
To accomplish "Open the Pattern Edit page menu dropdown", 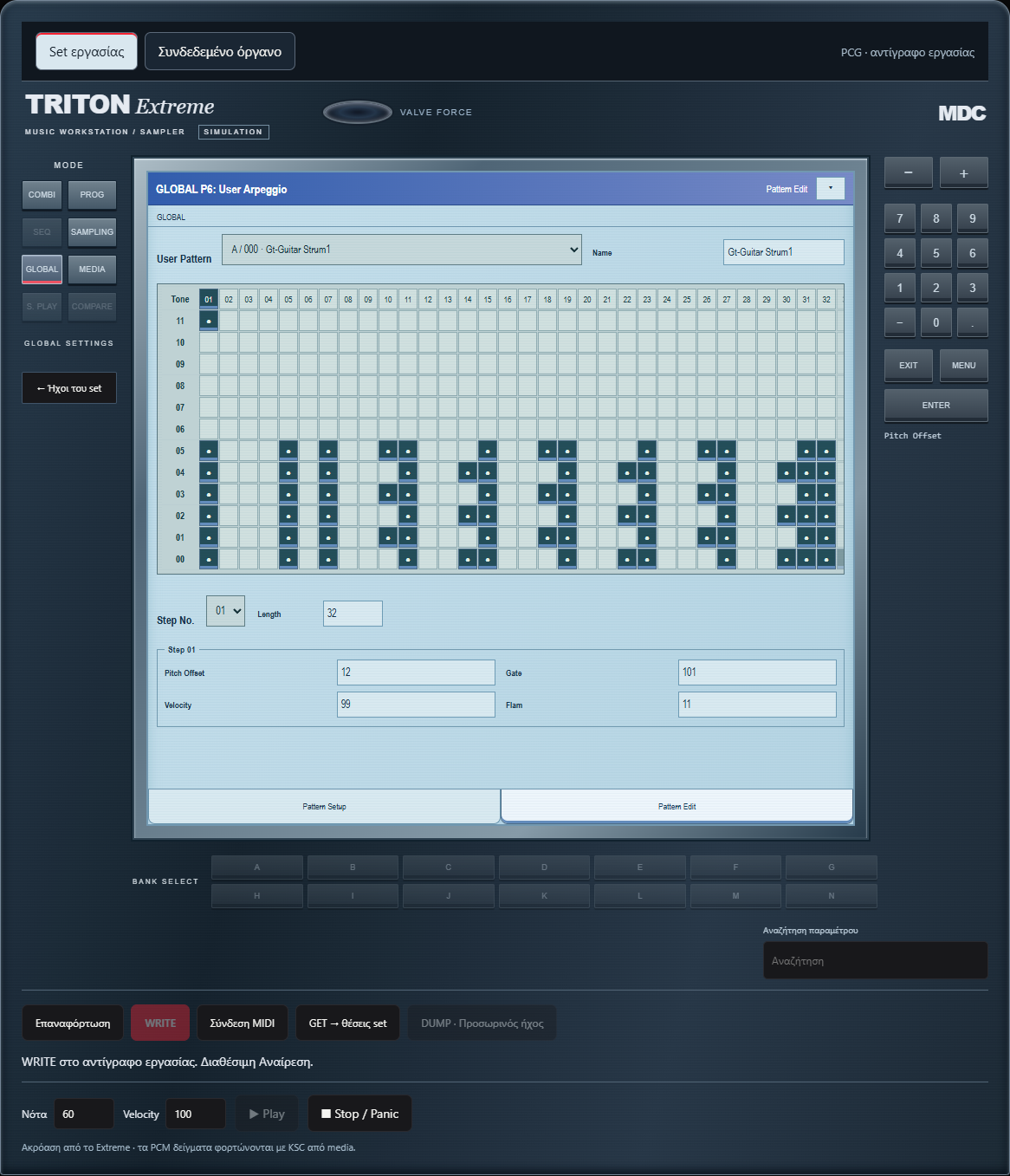I will [x=831, y=188].
